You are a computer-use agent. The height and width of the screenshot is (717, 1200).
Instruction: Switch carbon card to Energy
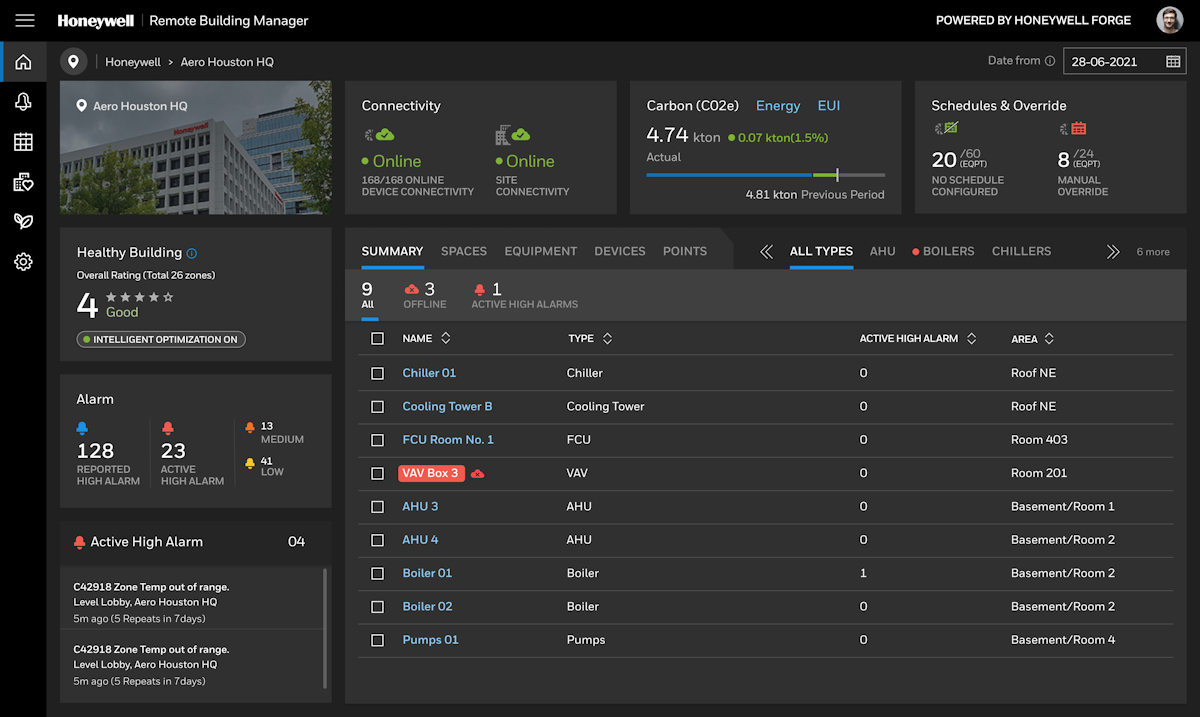pos(778,106)
